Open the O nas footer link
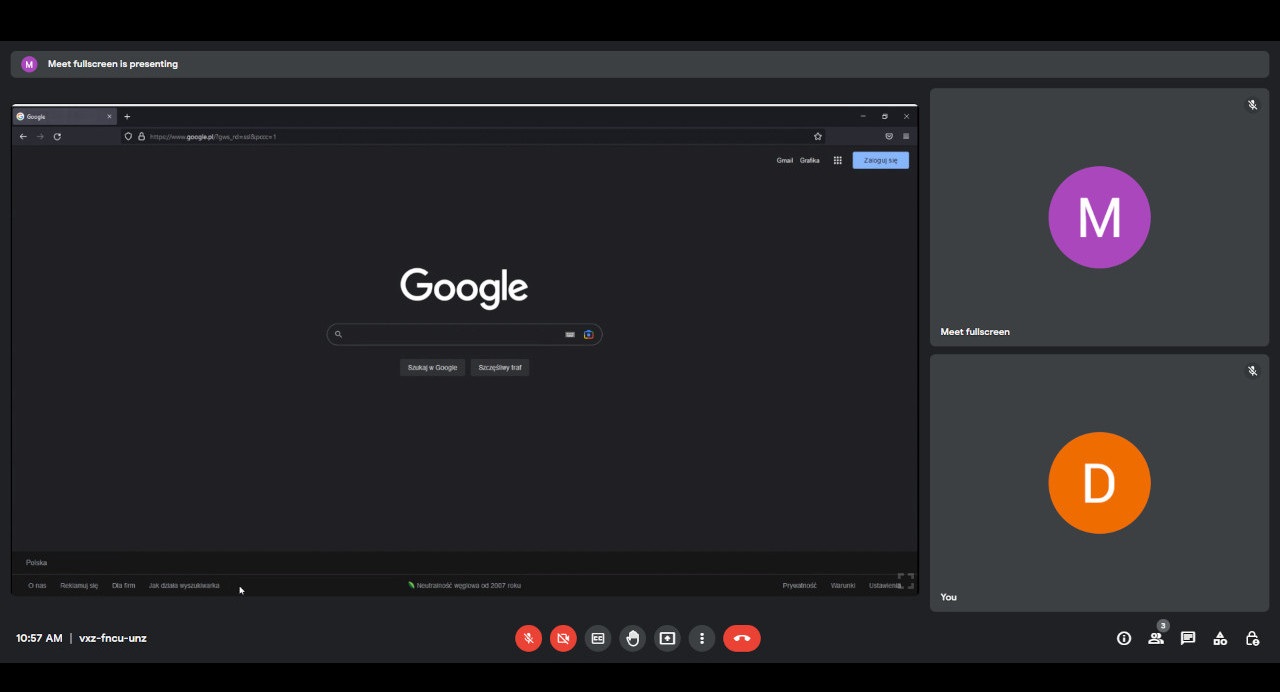Screen dimensions: 1280x692 (37, 585)
